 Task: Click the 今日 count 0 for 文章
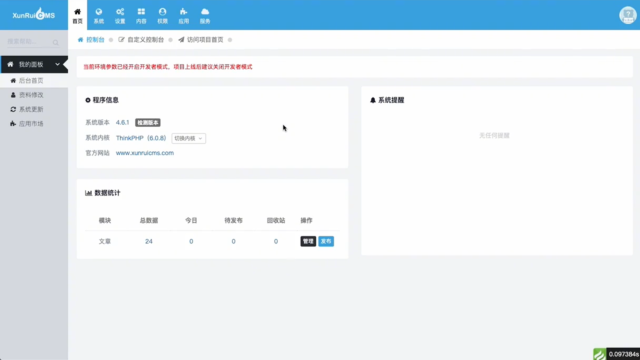(x=191, y=241)
